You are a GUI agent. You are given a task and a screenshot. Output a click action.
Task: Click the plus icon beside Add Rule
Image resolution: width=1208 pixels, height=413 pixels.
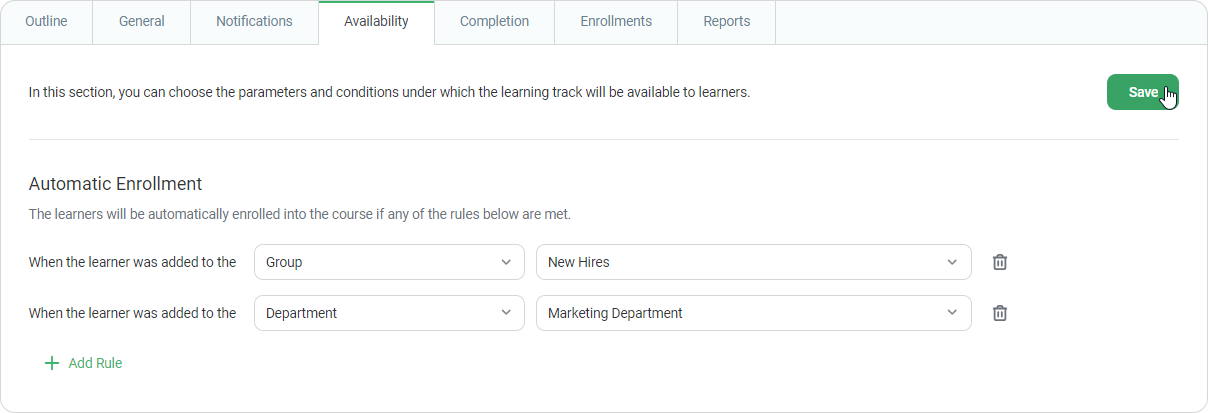(x=52, y=363)
